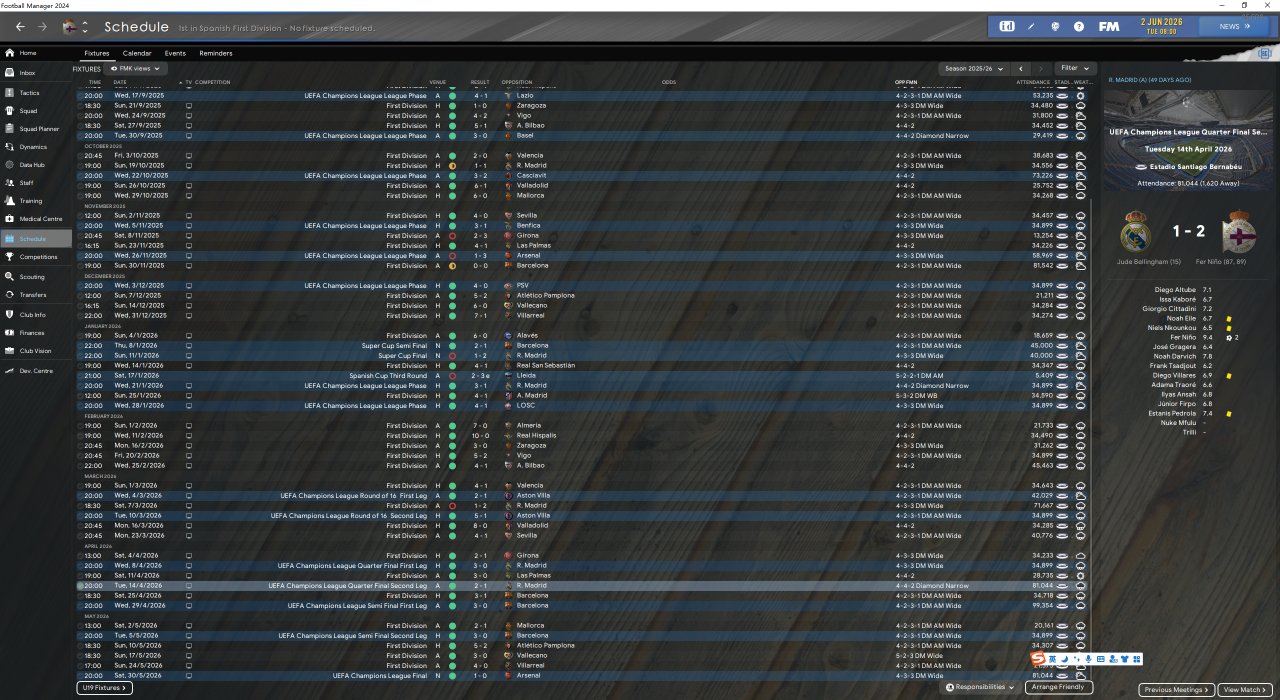1280x700 pixels.
Task: Click the grid toolbox icon in the IME bar
Action: click(x=1136, y=659)
